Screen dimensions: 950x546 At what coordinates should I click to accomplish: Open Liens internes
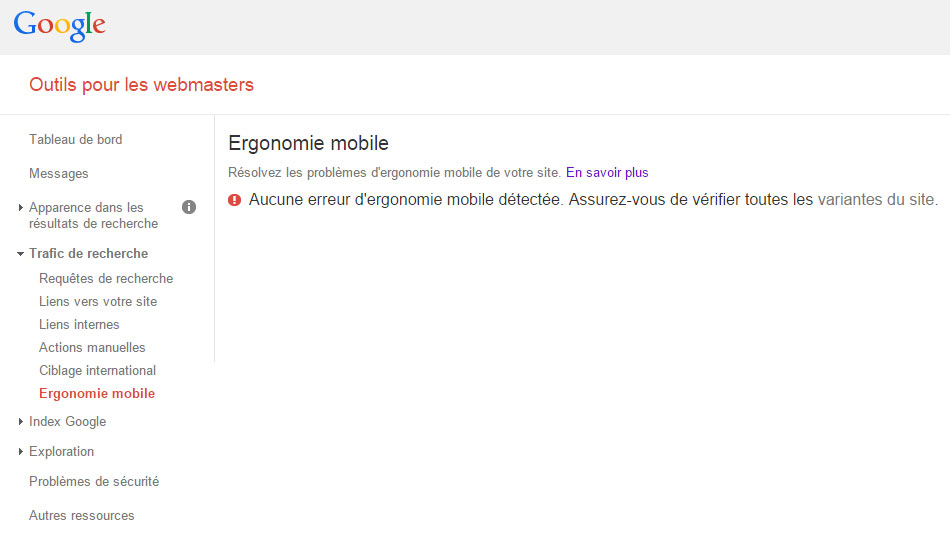pyautogui.click(x=79, y=324)
